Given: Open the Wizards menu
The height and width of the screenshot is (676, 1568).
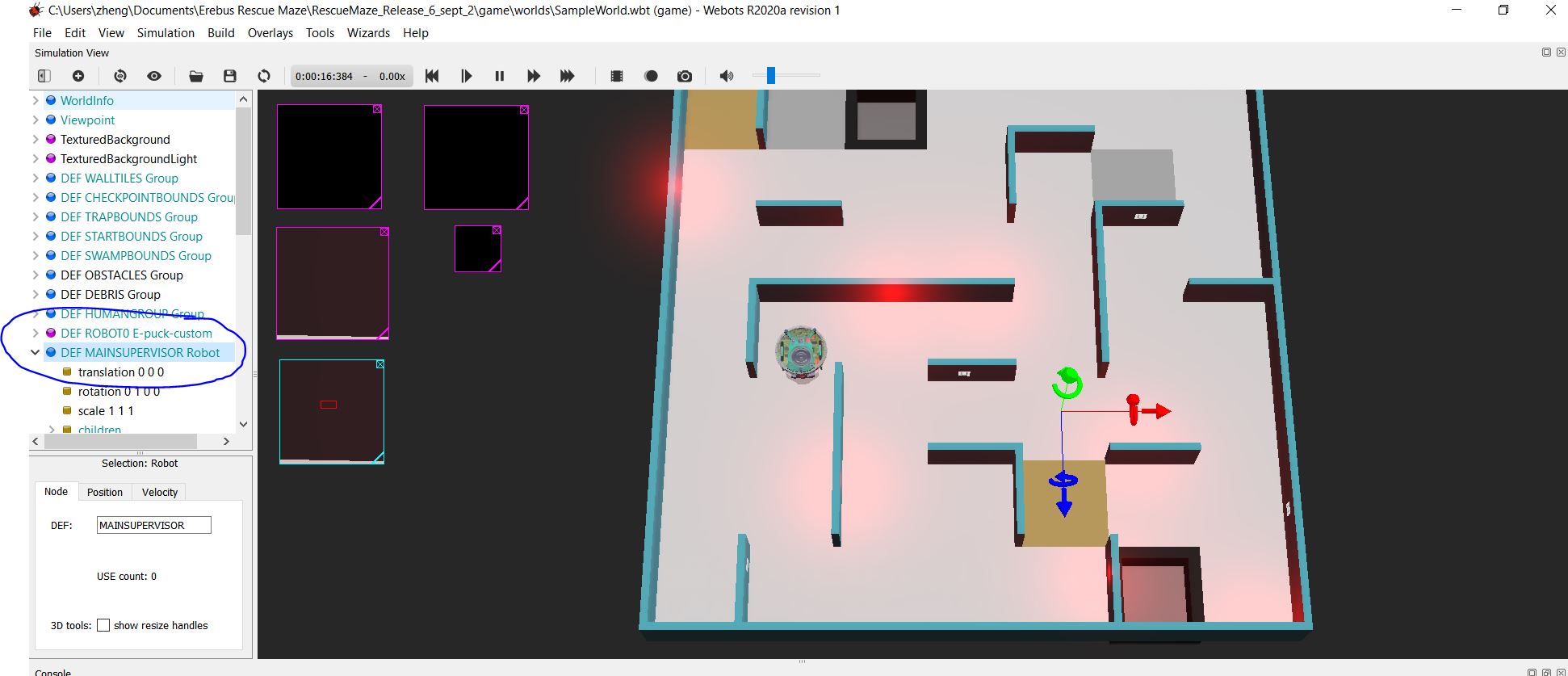Looking at the screenshot, I should click(x=368, y=33).
